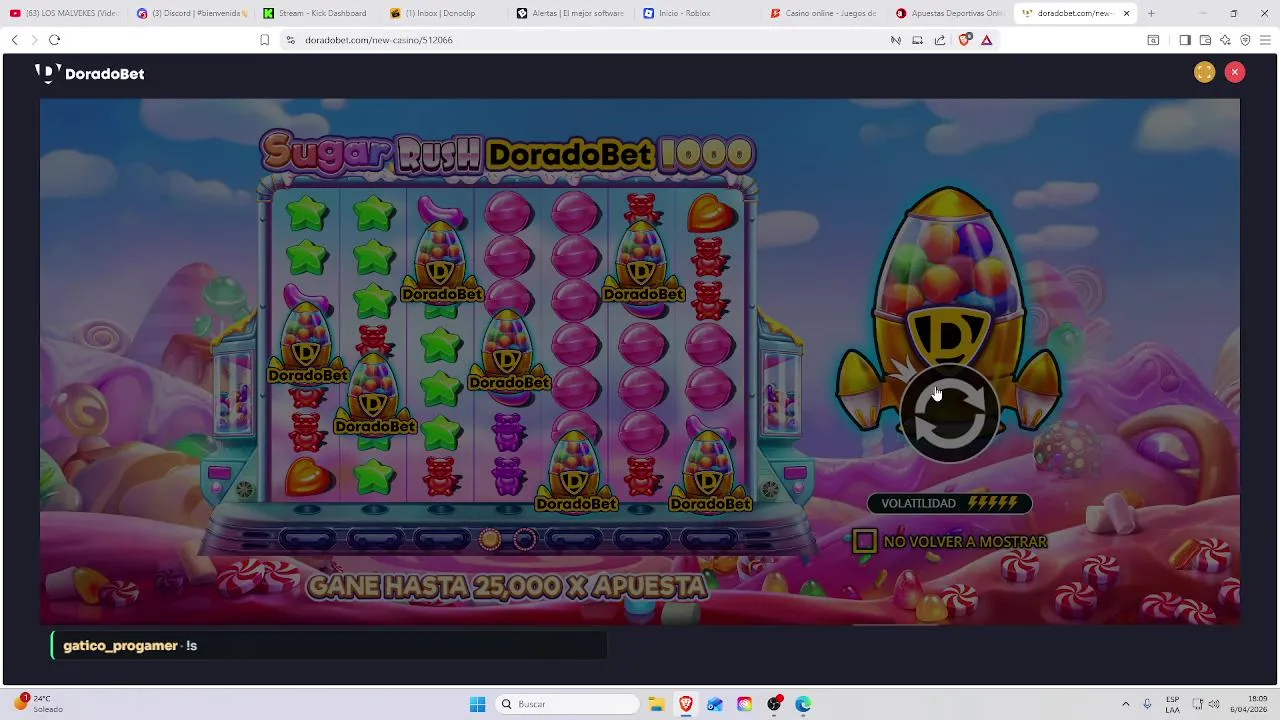Open the colorful circle app in taskbar

click(x=744, y=704)
